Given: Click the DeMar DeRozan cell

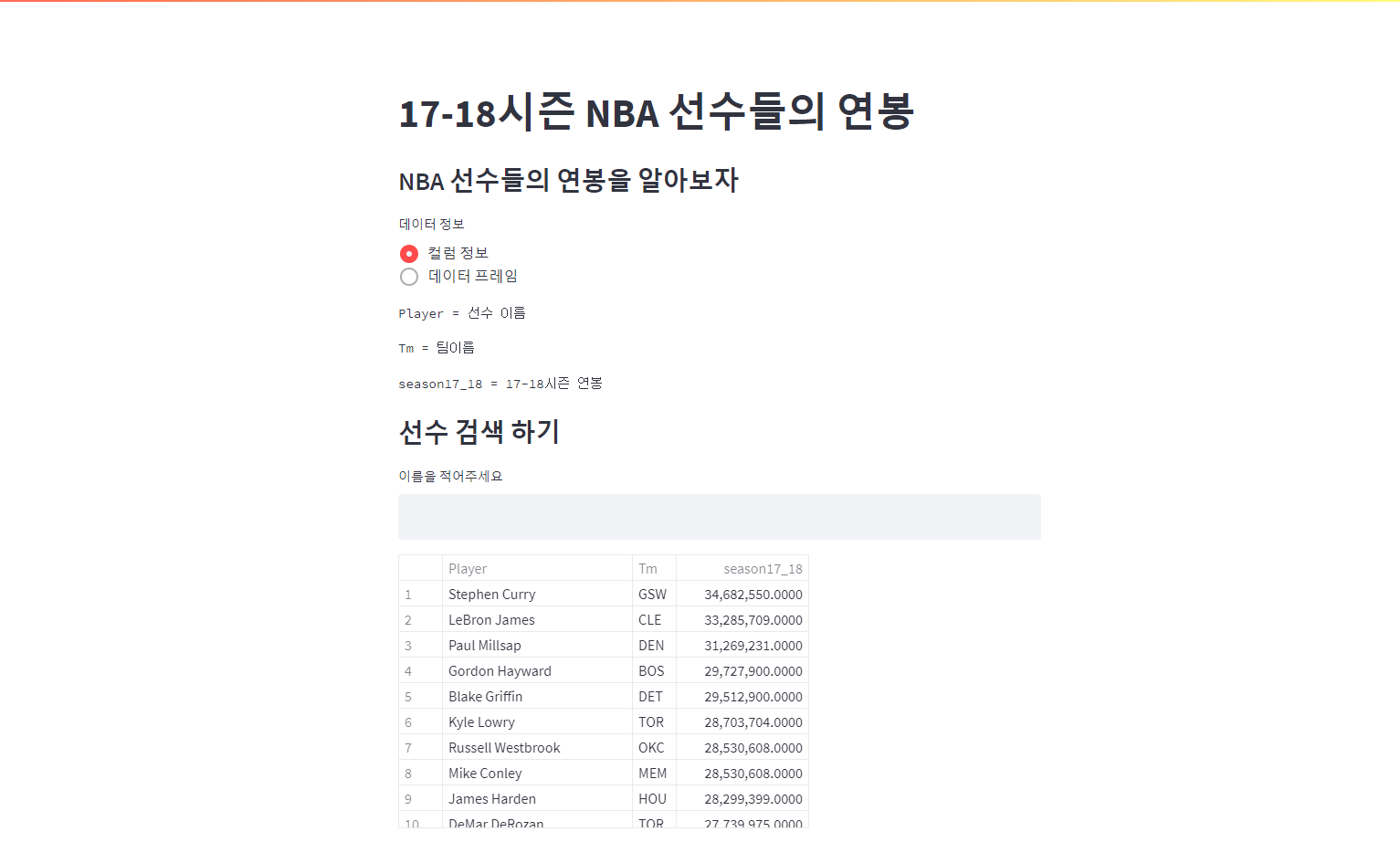Looking at the screenshot, I should click(x=496, y=821).
